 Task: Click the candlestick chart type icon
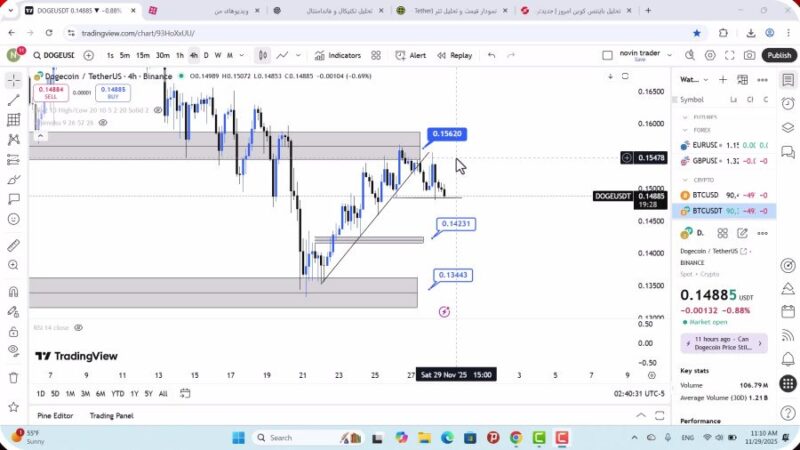pyautogui.click(x=262, y=55)
